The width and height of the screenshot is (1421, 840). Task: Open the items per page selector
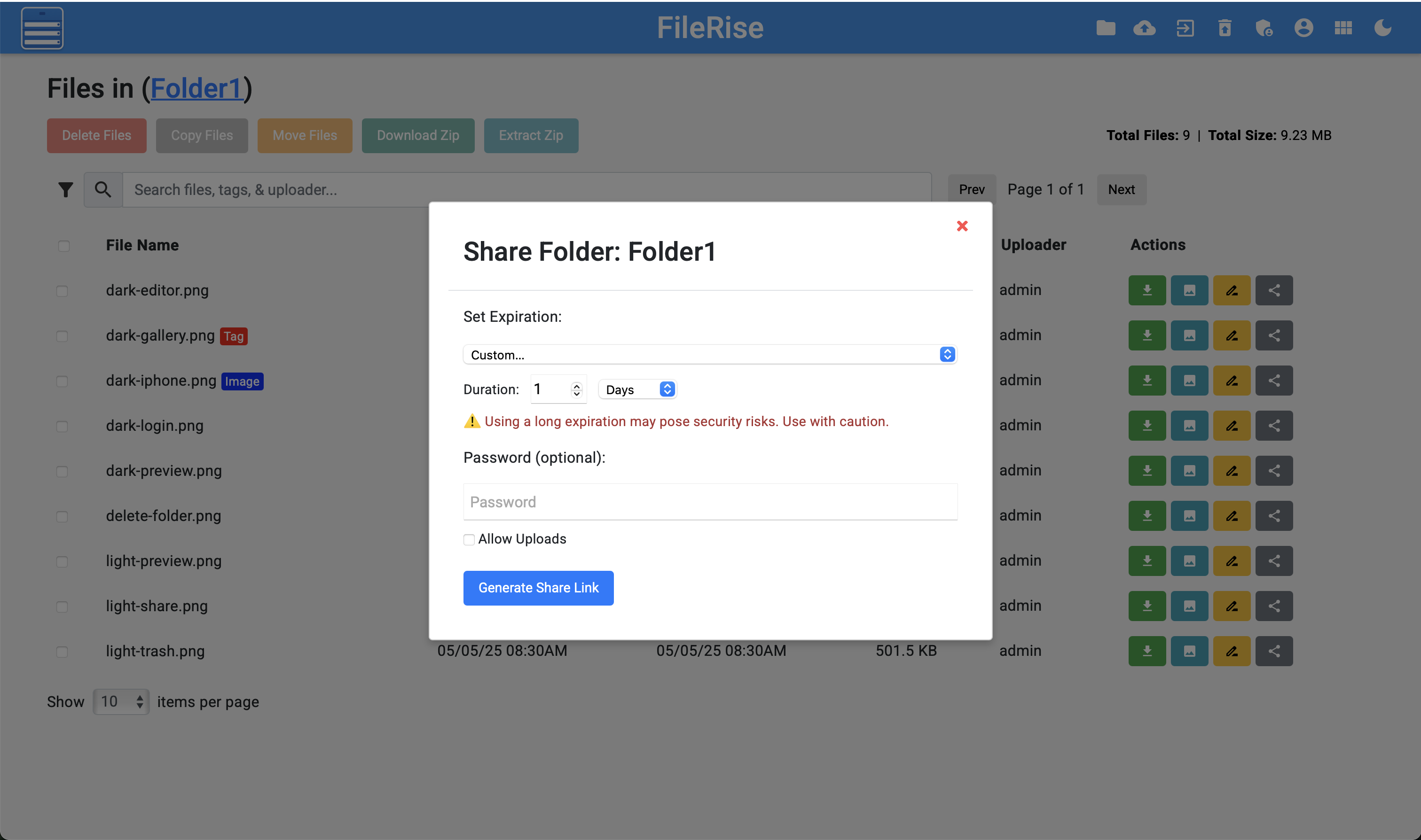click(x=121, y=702)
